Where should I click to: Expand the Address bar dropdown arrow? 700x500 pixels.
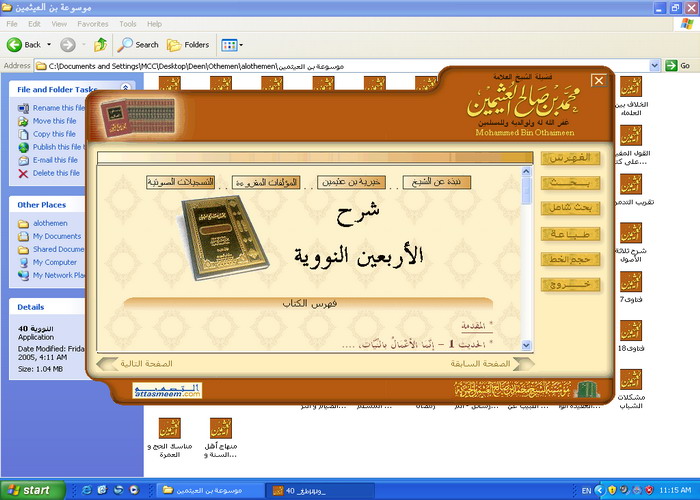(655, 66)
